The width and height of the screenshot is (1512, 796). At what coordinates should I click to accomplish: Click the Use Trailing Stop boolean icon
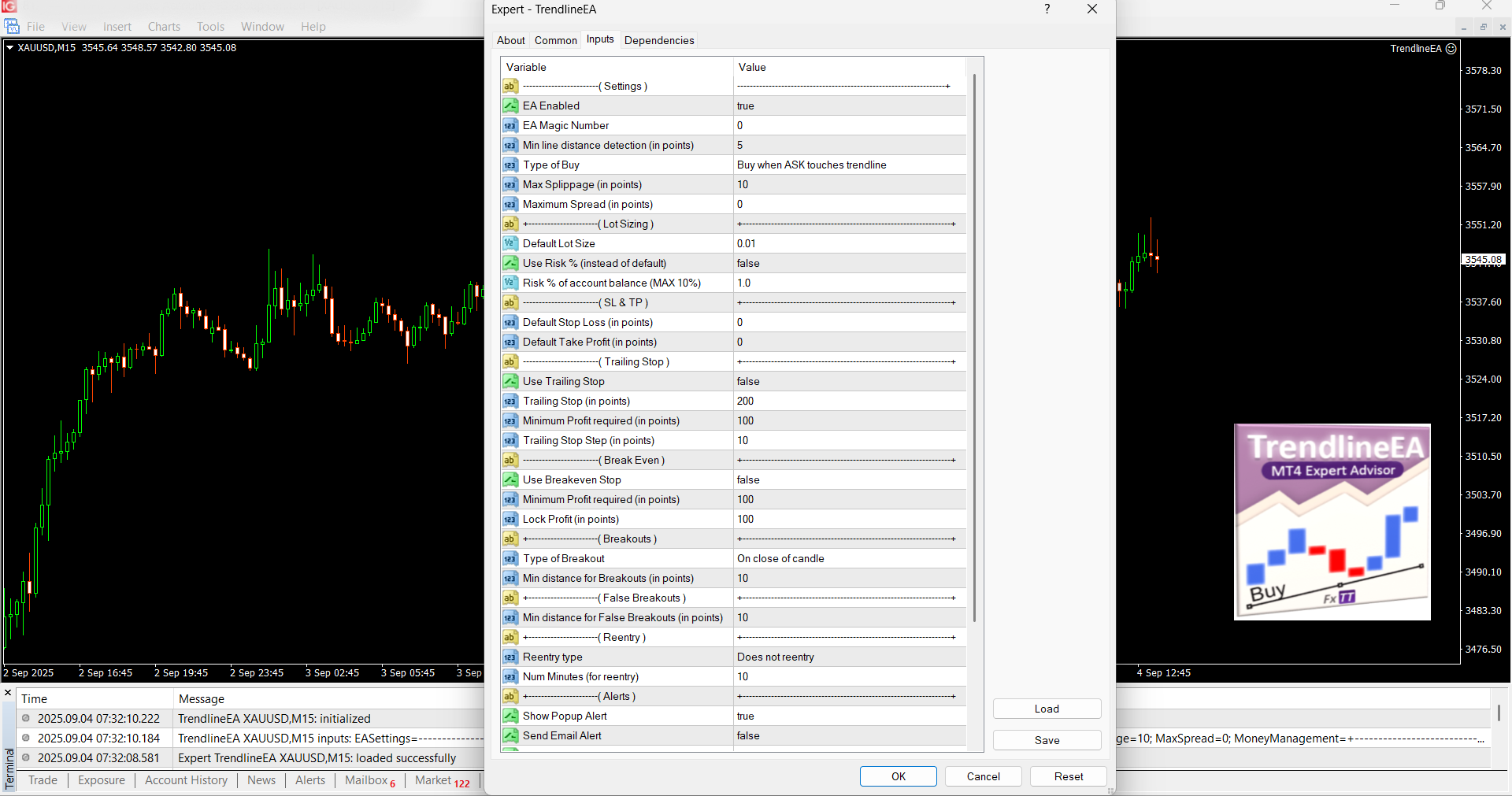click(510, 381)
